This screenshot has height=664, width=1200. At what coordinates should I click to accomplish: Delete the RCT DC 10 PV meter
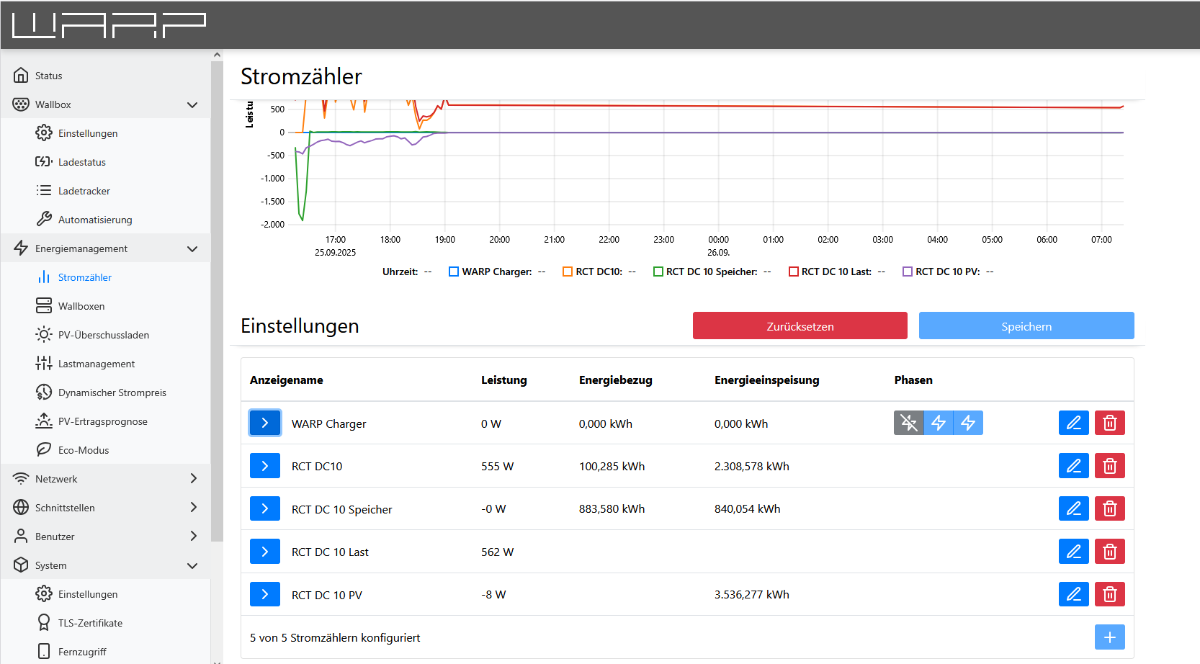pyautogui.click(x=1109, y=594)
